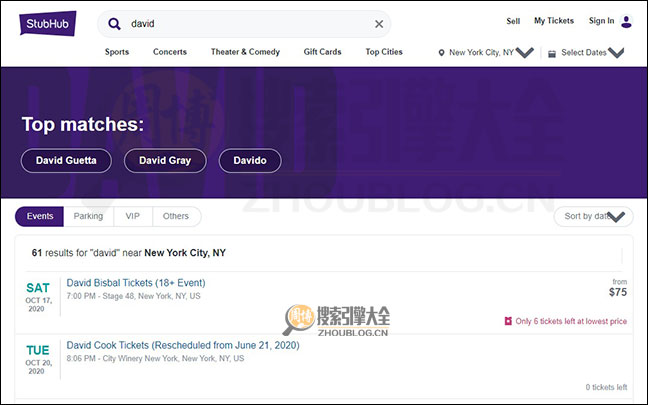
Task: Click the '0 tickets left' text
Action: click(606, 387)
